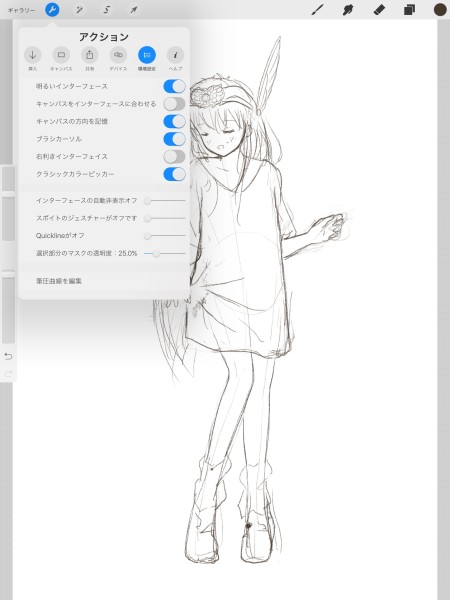Enable 右利きインターフェイス switch
This screenshot has height=600, width=450.
pos(174,157)
